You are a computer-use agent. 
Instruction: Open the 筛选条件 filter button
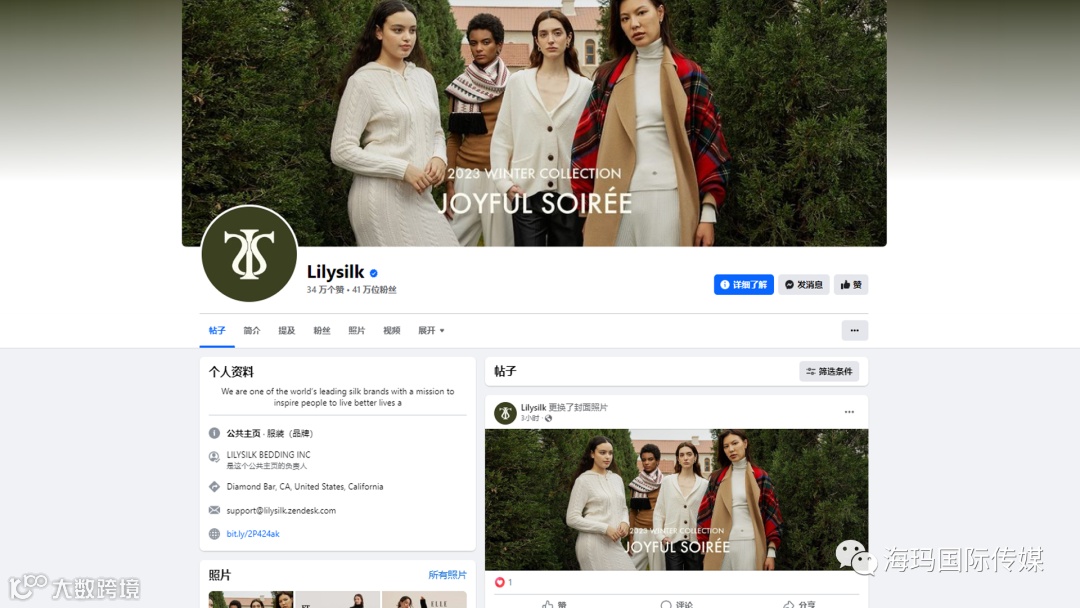point(829,371)
